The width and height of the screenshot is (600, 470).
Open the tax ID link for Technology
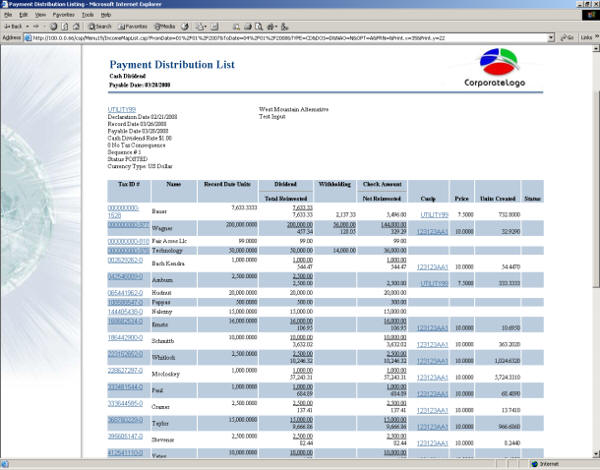point(128,250)
